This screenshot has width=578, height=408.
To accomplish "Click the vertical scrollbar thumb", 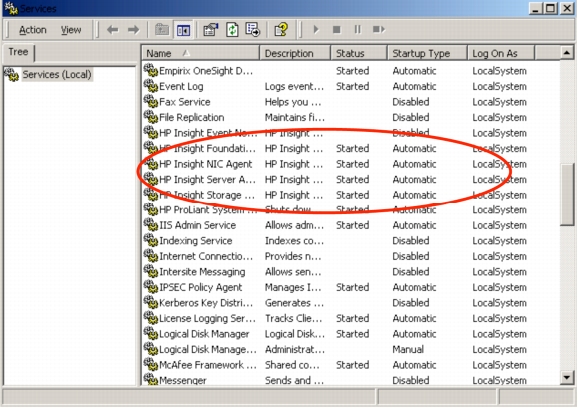I will [x=567, y=194].
